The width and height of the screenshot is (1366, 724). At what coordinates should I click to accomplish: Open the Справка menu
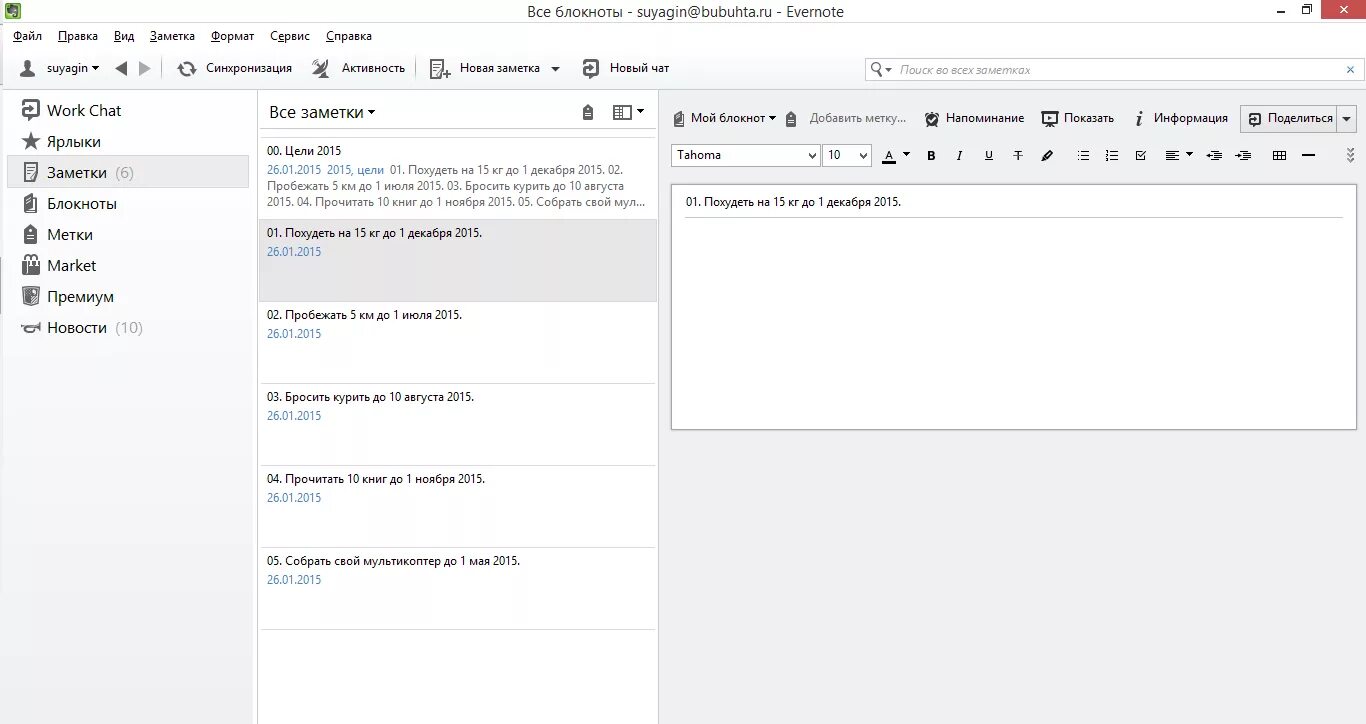tap(349, 36)
